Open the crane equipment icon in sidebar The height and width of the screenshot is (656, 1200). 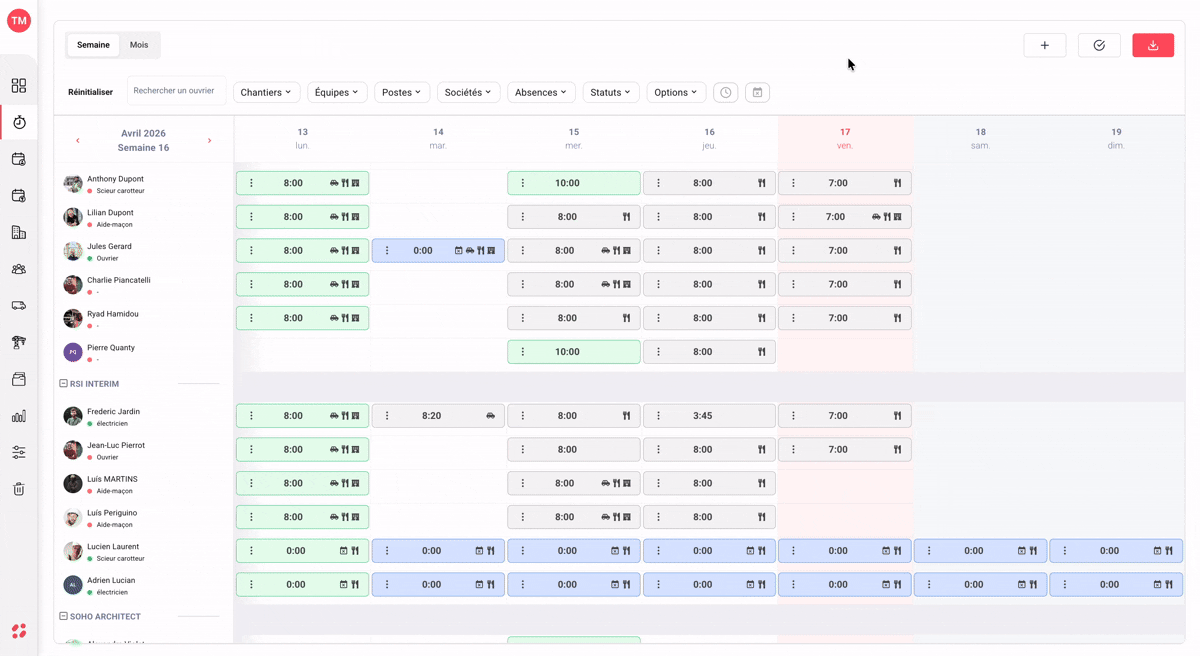[18, 342]
